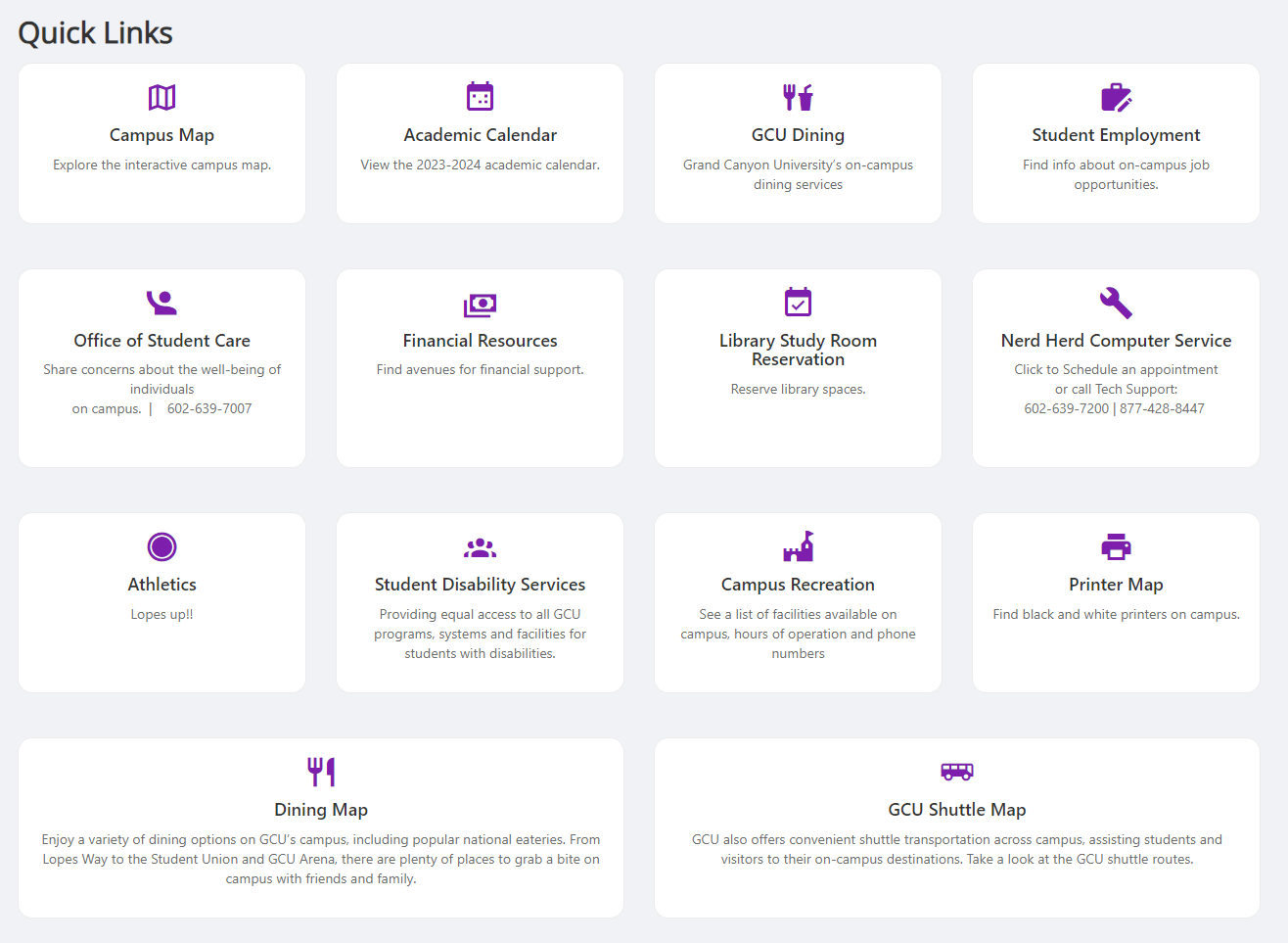This screenshot has height=943, width=1288.
Task: Click Tech Support numbers 602-639-7200 | 877-428-8447
Action: 1114,409
